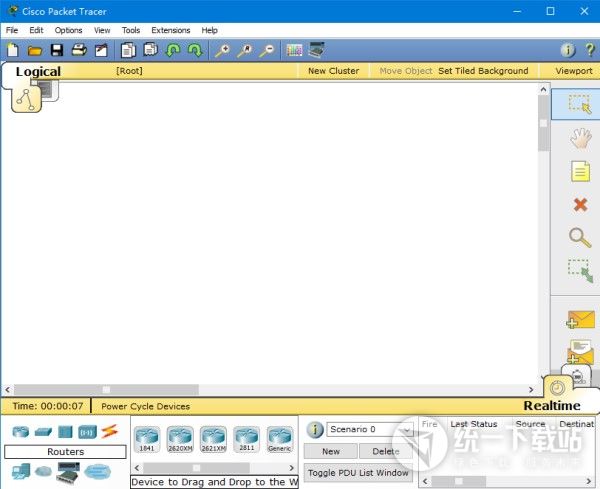Choose the Inspect magnifier tool
This screenshot has width=600, height=489.
pyautogui.click(x=580, y=238)
